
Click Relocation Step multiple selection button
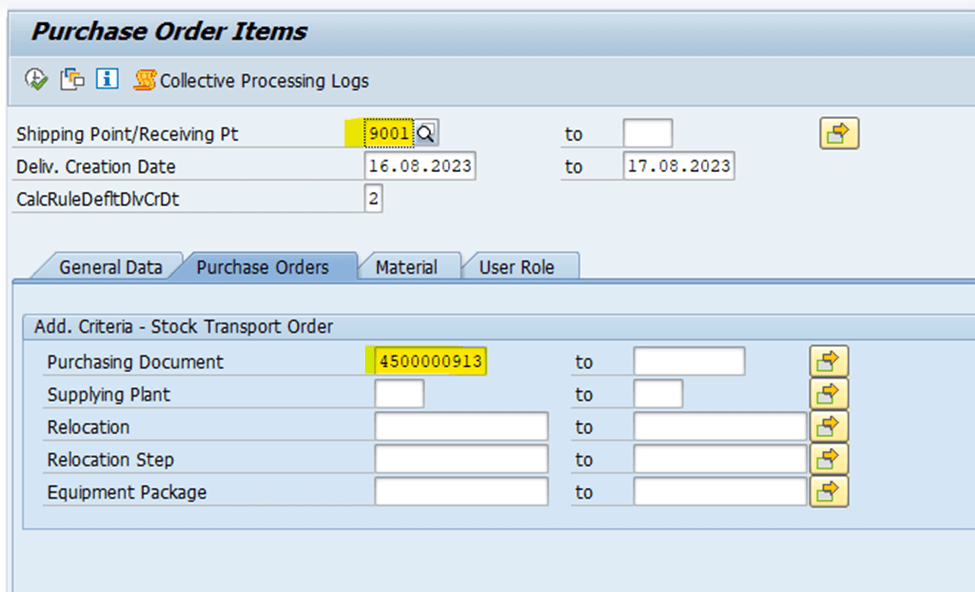tap(829, 459)
